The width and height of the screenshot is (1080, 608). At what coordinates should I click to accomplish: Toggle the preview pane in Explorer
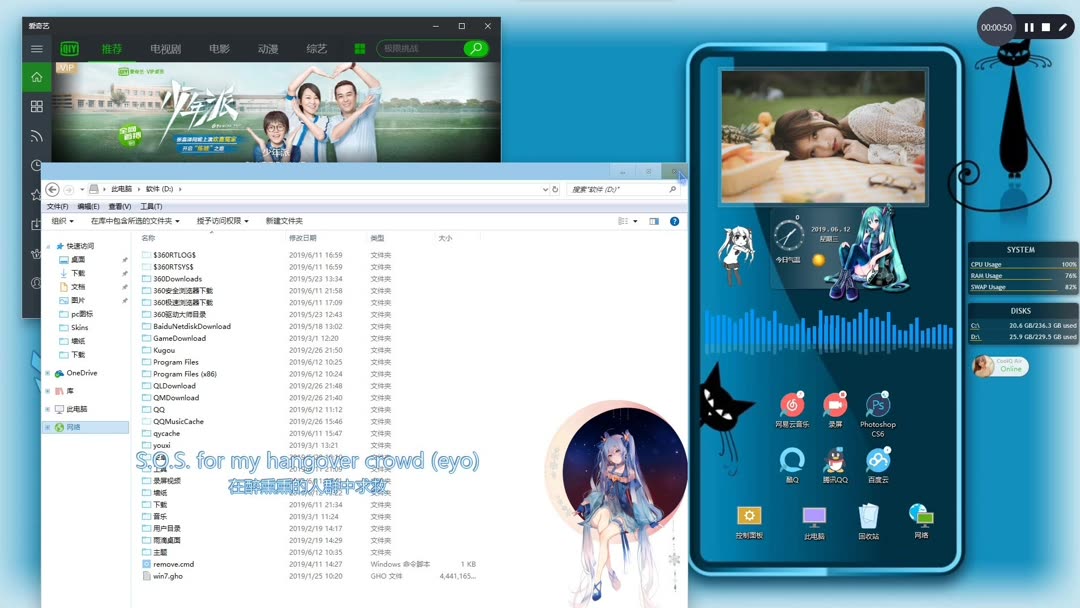click(653, 221)
